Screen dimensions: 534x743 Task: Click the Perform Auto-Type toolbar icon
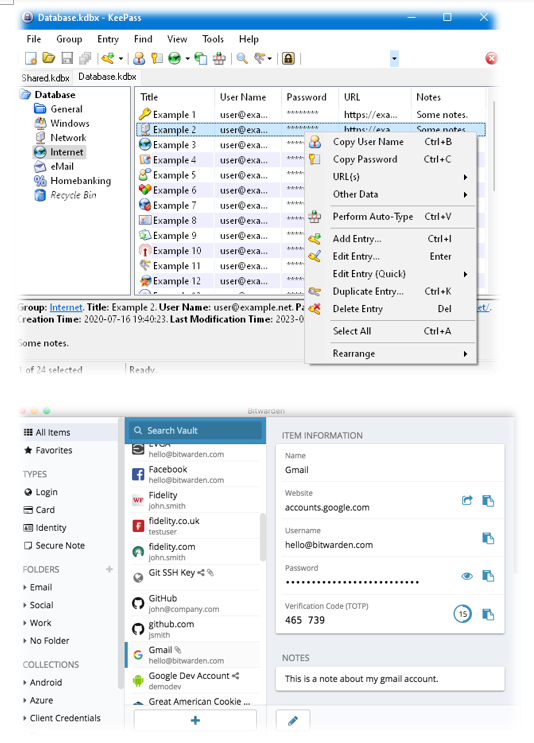[x=219, y=58]
